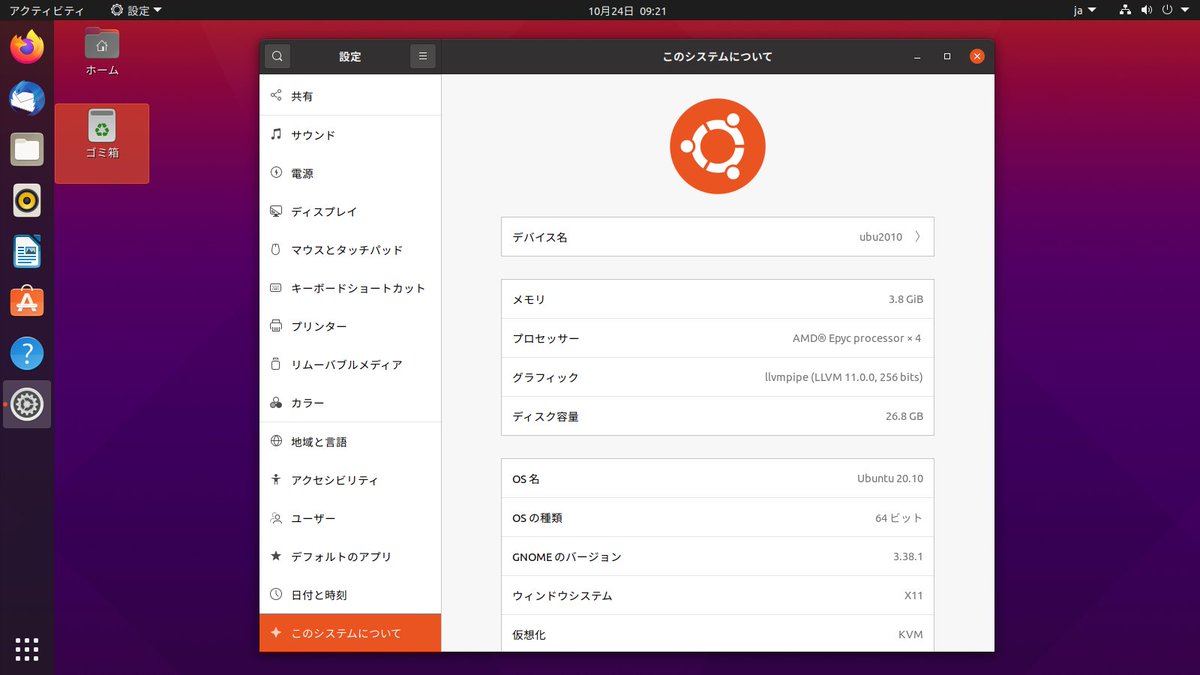
Task: Click the 日付と時刻 clock icon
Action: [x=276, y=595]
